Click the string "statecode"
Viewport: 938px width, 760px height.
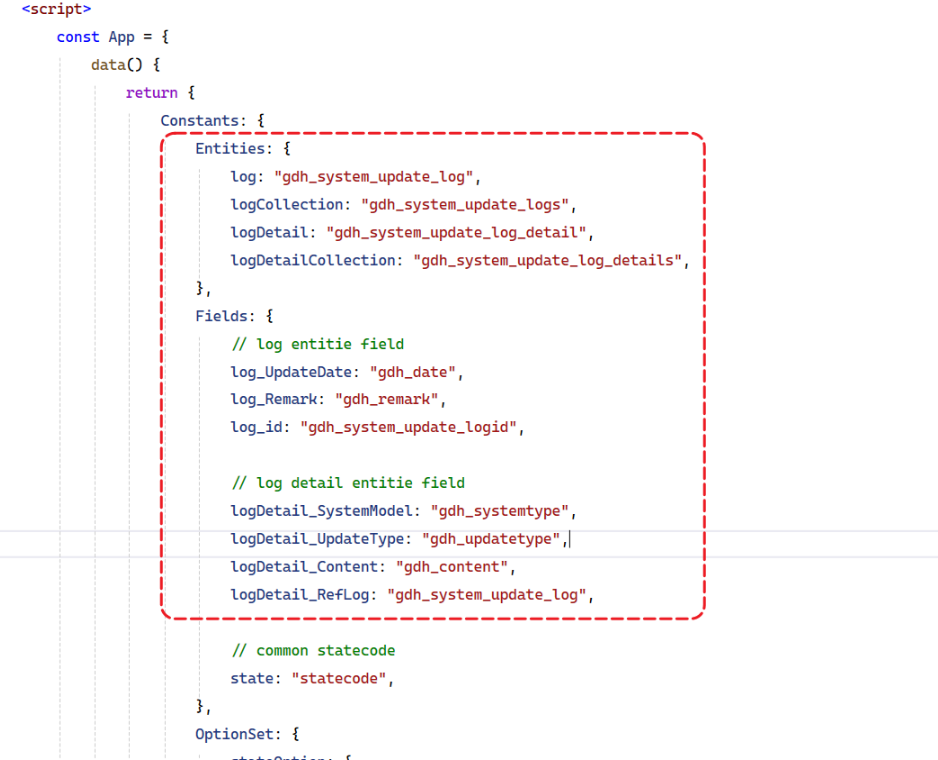click(339, 679)
